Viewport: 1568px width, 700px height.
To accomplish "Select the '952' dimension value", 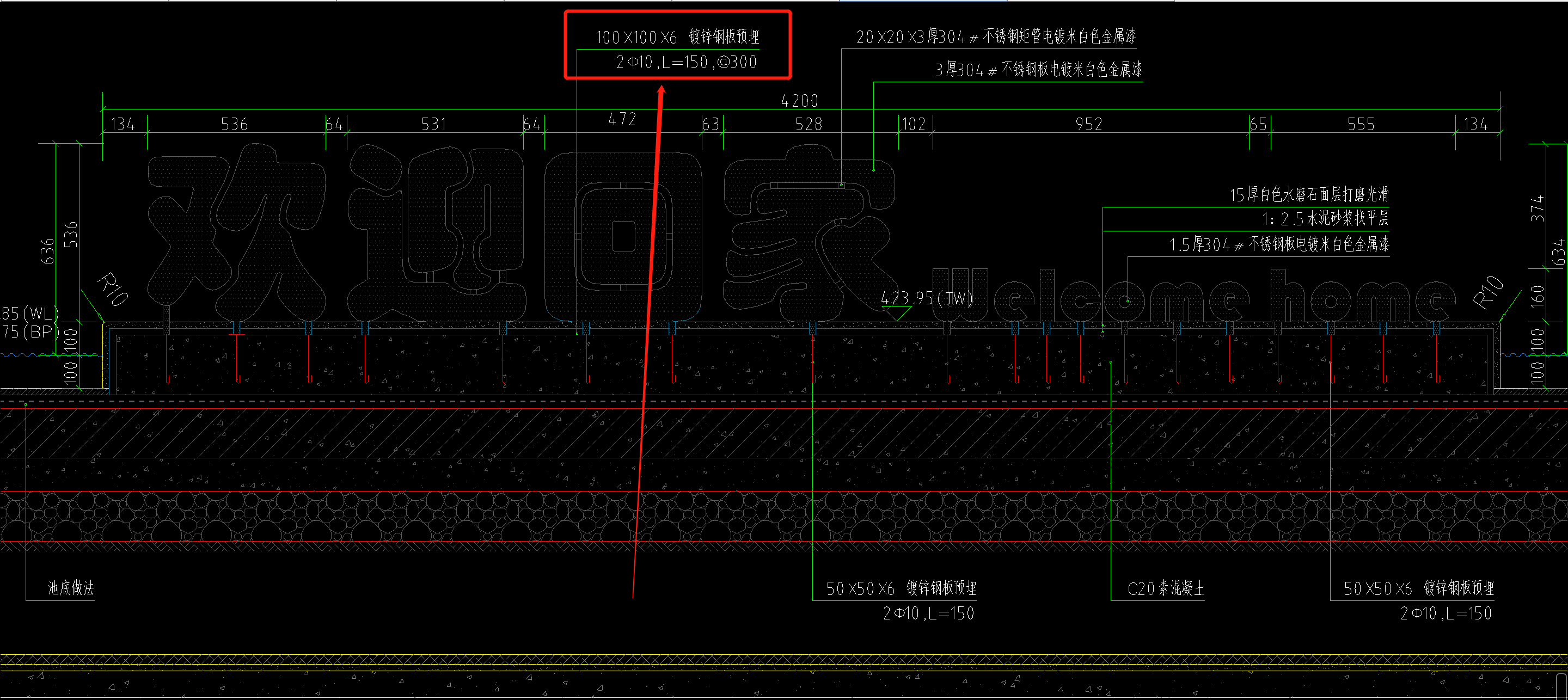I will [x=1089, y=124].
